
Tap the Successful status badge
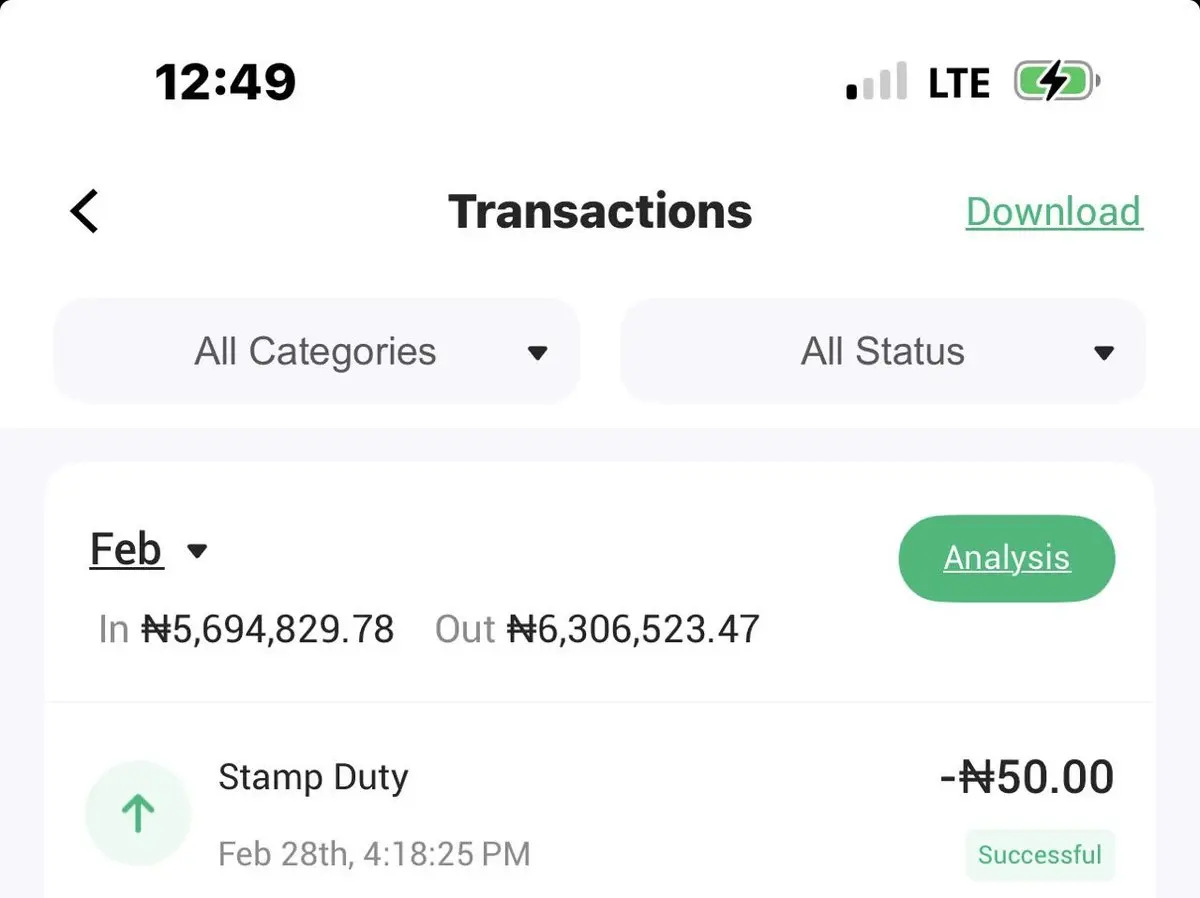[x=1039, y=855]
